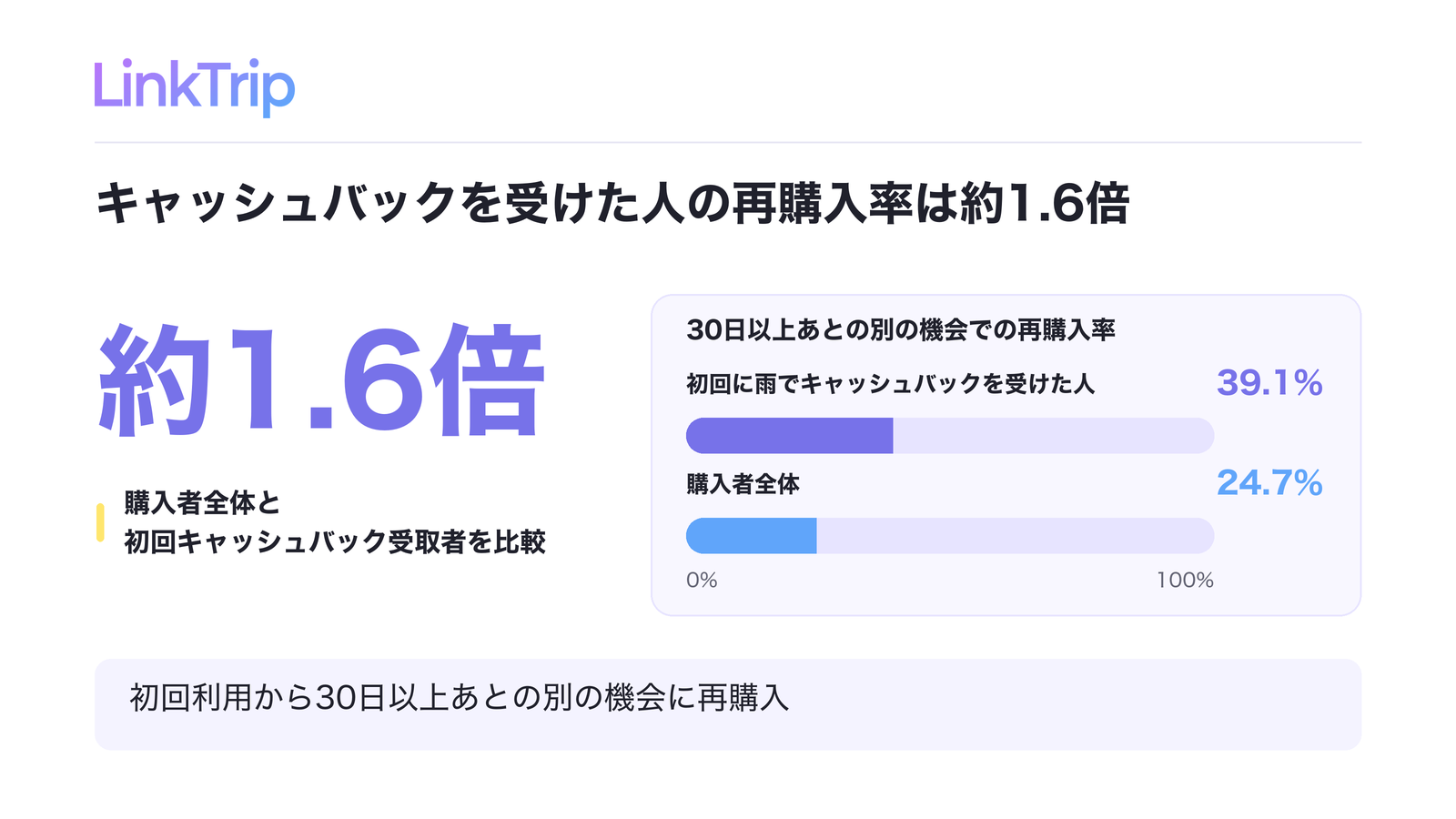This screenshot has width=1456, height=819.
Task: Click the empty track of the 購入者全体 bar
Action: tap(1015, 536)
